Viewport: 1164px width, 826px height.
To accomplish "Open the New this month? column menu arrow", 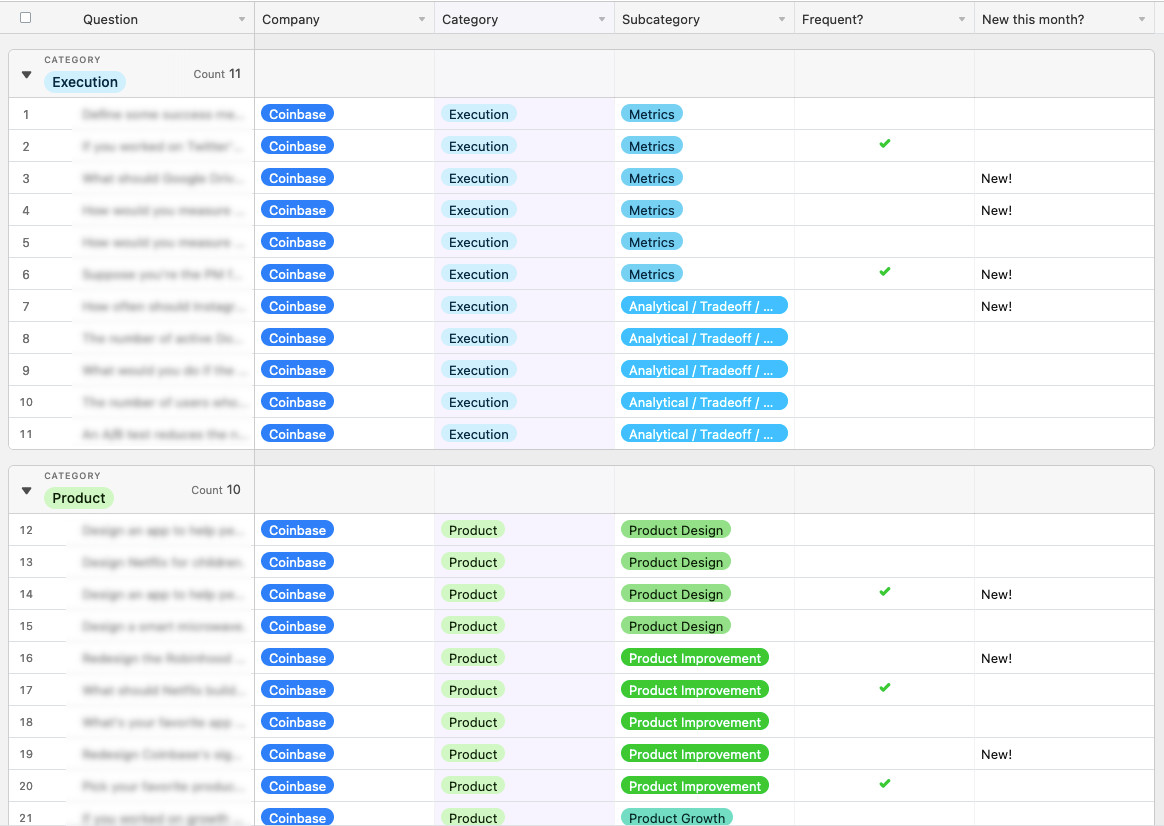I will point(1142,20).
